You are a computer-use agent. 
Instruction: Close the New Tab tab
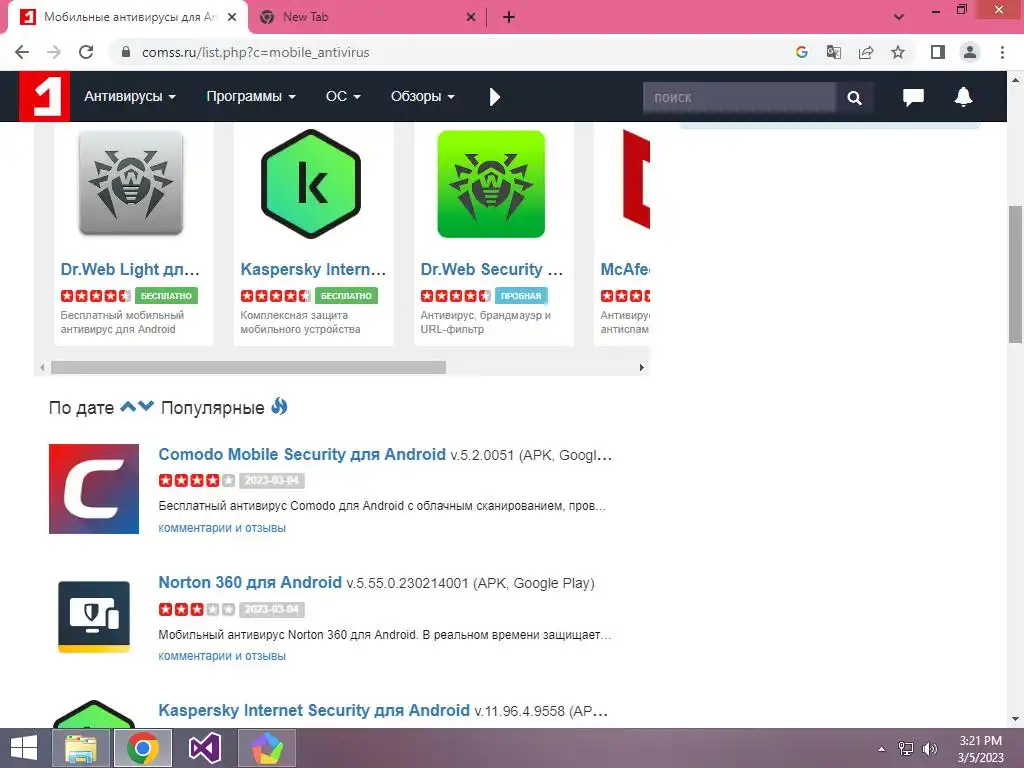tap(471, 18)
